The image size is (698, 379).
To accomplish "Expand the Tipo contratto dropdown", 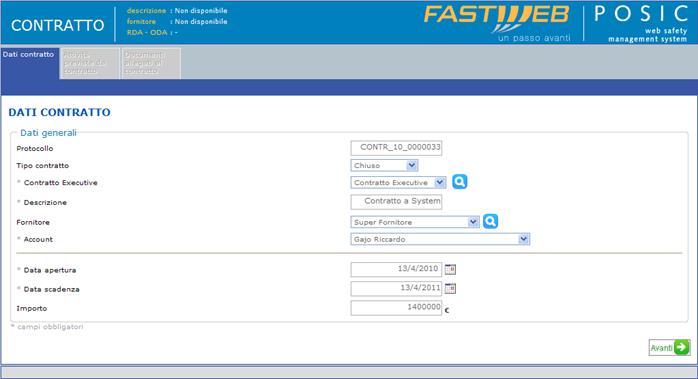I will click(x=384, y=166).
